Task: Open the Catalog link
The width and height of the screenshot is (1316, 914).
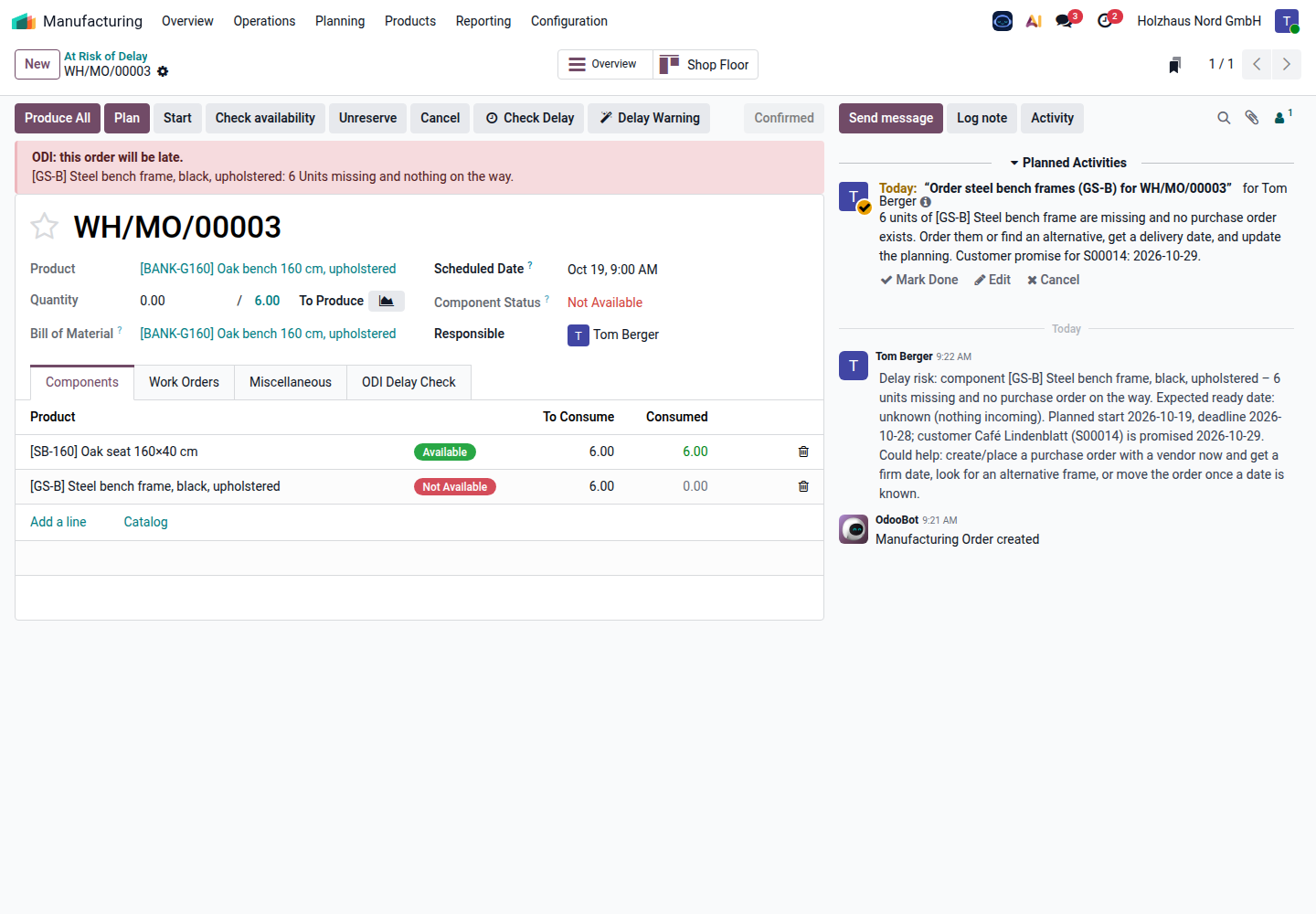Action: [x=146, y=522]
